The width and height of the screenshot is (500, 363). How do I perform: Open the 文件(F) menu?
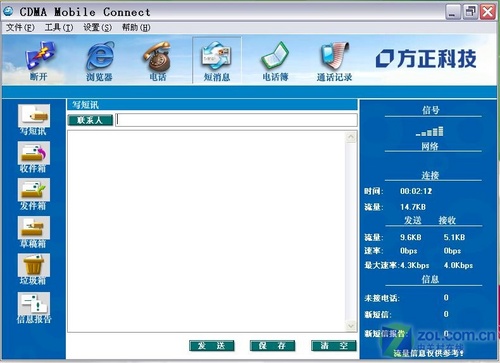tap(20, 27)
